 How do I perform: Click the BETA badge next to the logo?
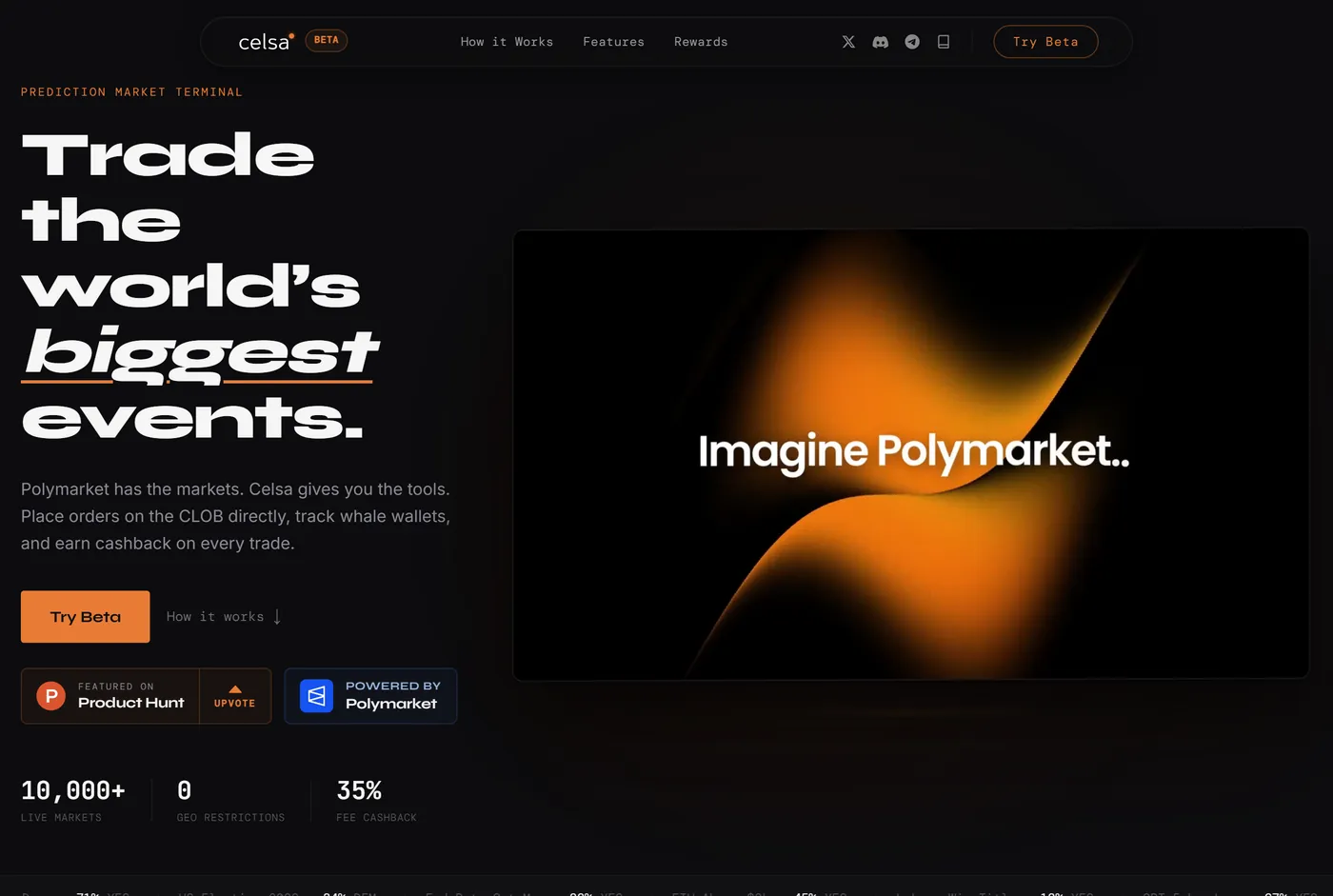[x=327, y=40]
